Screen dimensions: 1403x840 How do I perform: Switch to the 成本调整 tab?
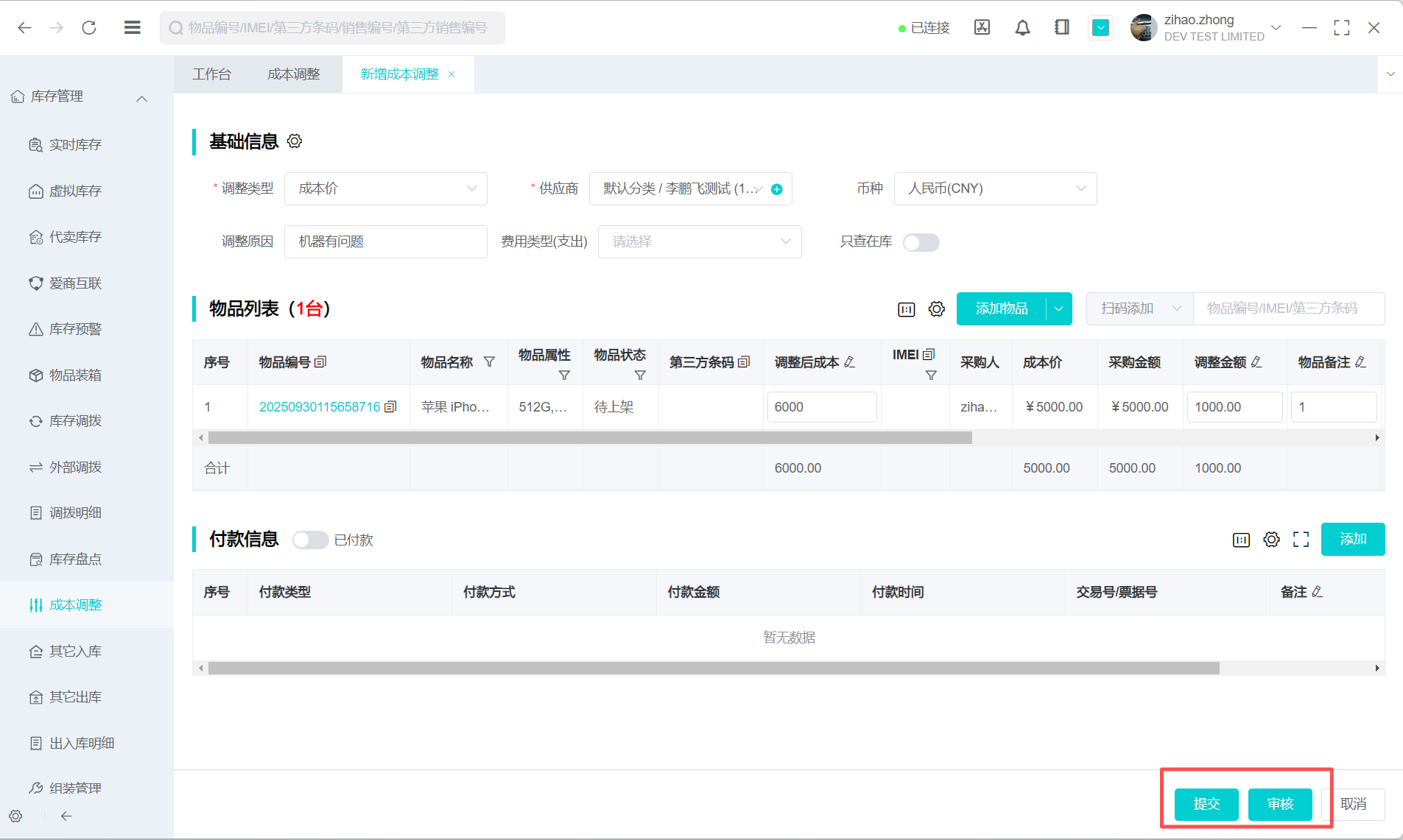coord(293,74)
